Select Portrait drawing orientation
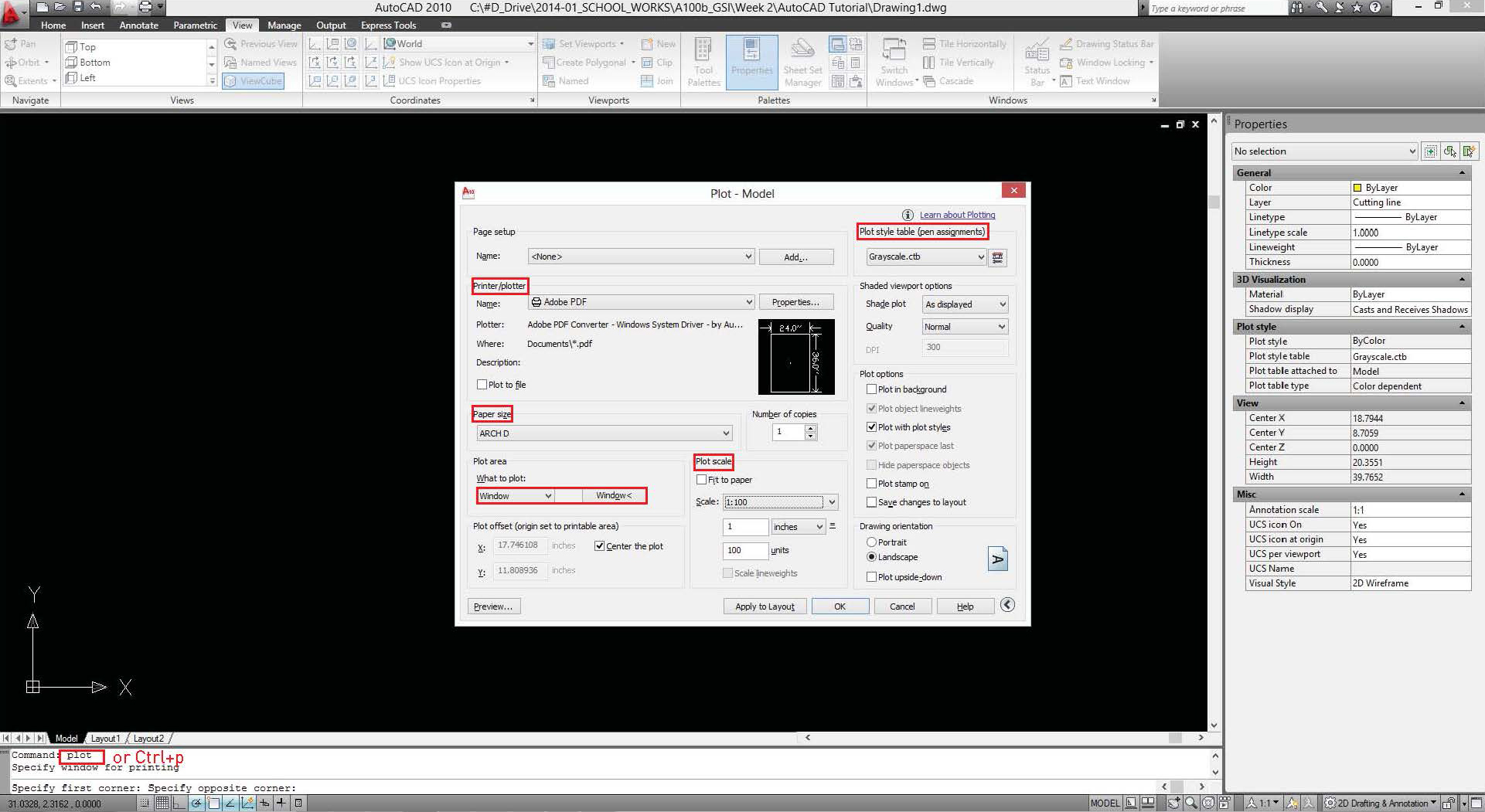This screenshot has height=812, width=1485. pyautogui.click(x=871, y=542)
